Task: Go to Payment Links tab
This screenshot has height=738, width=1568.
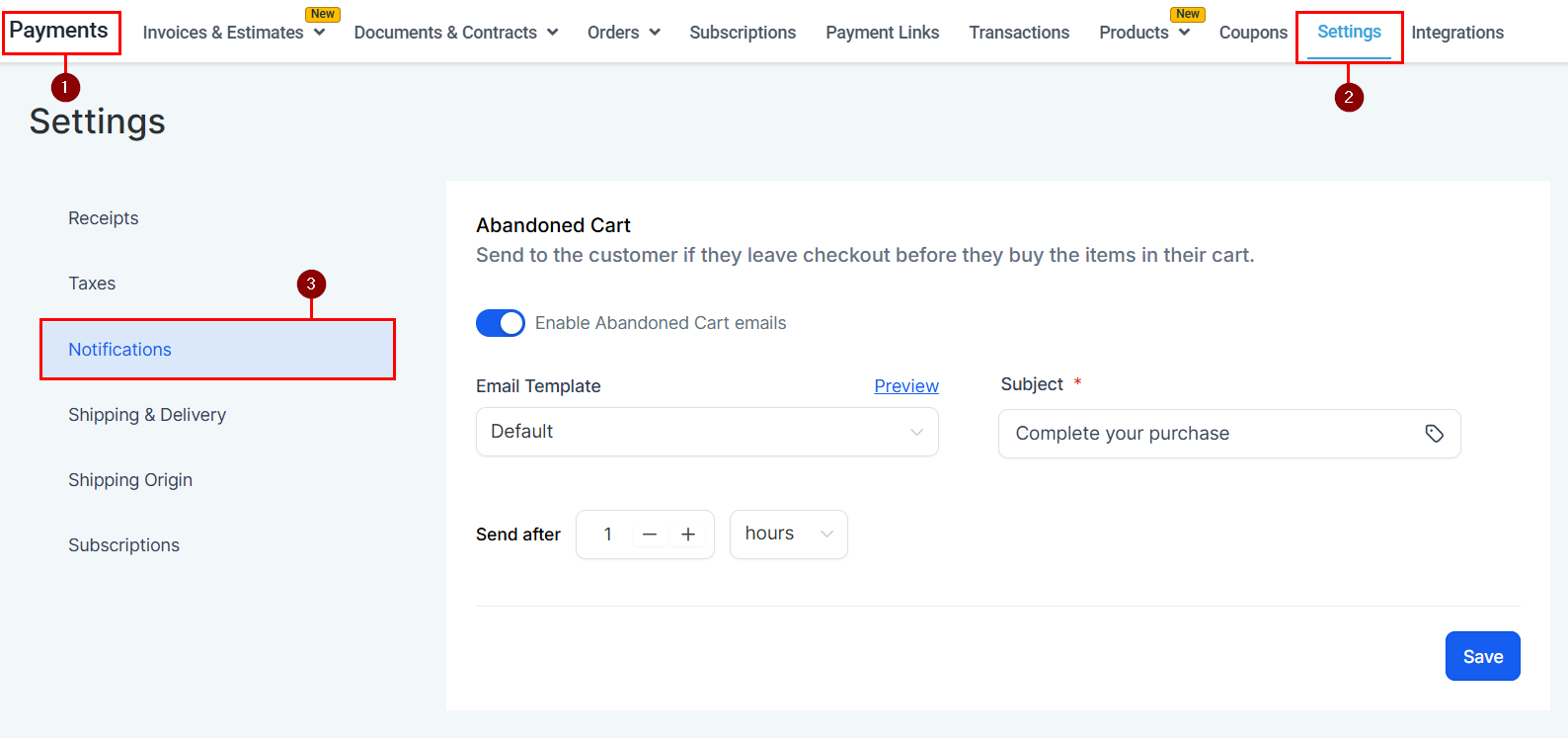Action: click(883, 33)
